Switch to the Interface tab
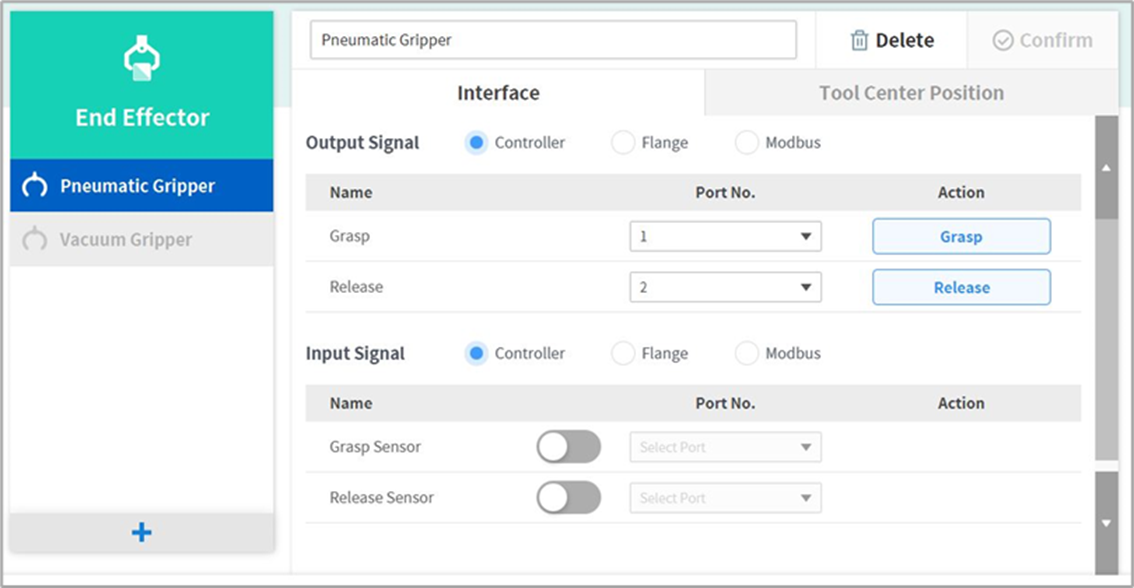Image resolution: width=1134 pixels, height=588 pixels. click(x=498, y=93)
